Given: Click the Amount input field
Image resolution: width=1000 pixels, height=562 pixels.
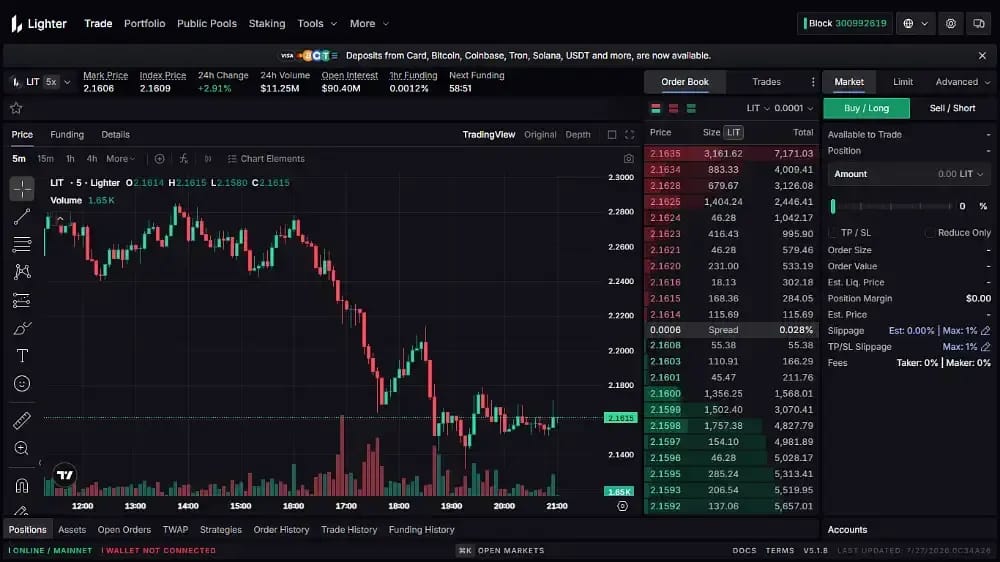Looking at the screenshot, I should tap(909, 174).
